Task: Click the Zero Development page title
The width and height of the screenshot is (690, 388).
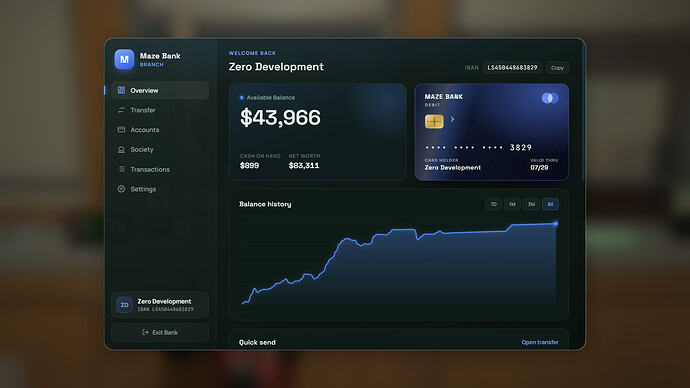Action: tap(276, 67)
